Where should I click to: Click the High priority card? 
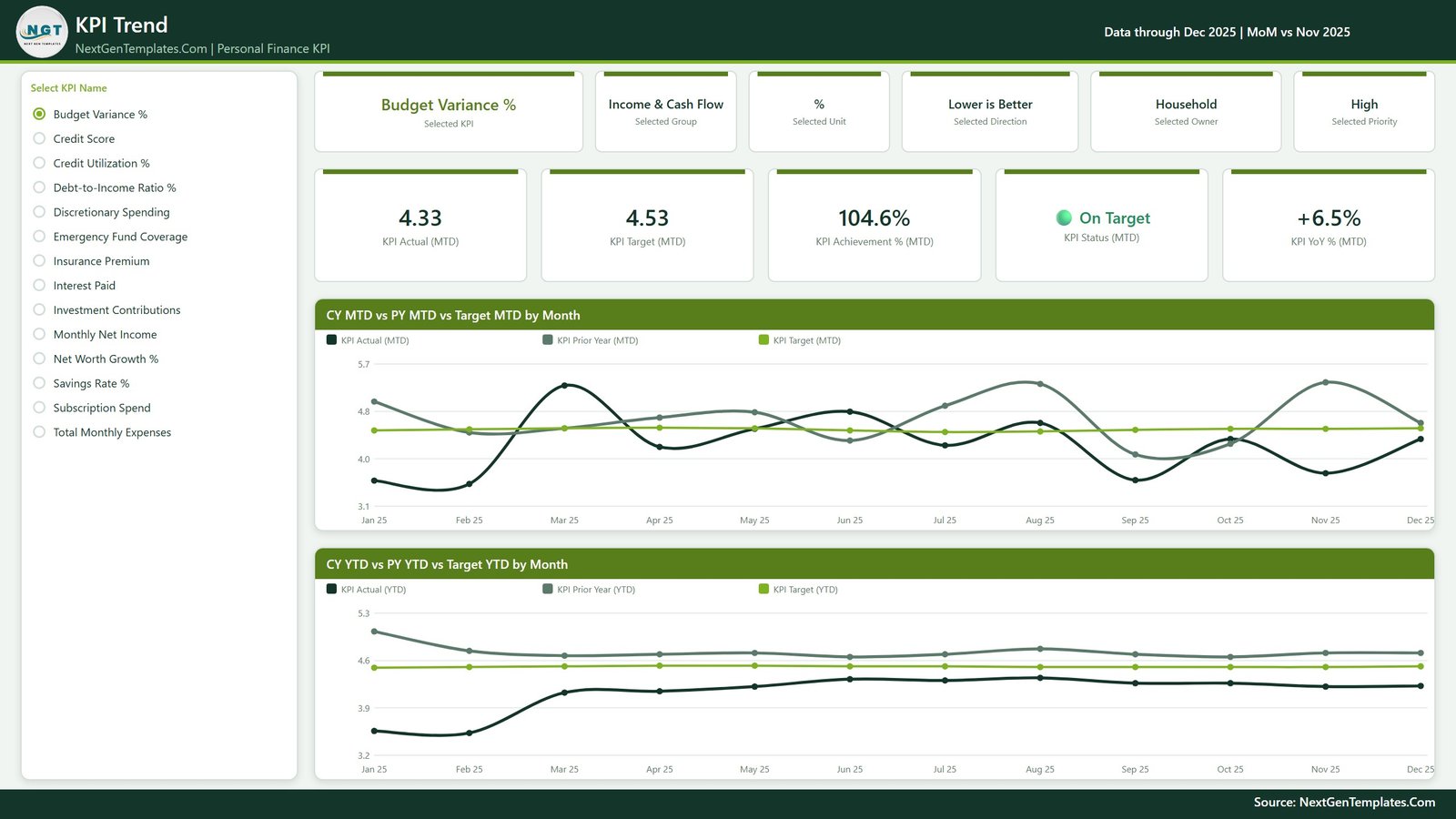coord(1364,112)
